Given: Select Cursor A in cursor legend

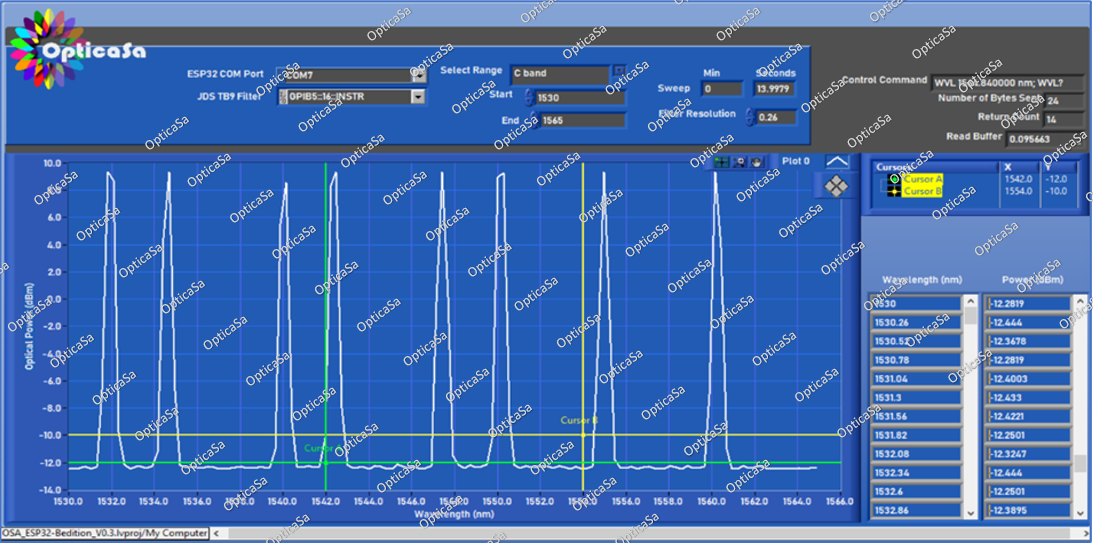Looking at the screenshot, I should pyautogui.click(x=922, y=179).
